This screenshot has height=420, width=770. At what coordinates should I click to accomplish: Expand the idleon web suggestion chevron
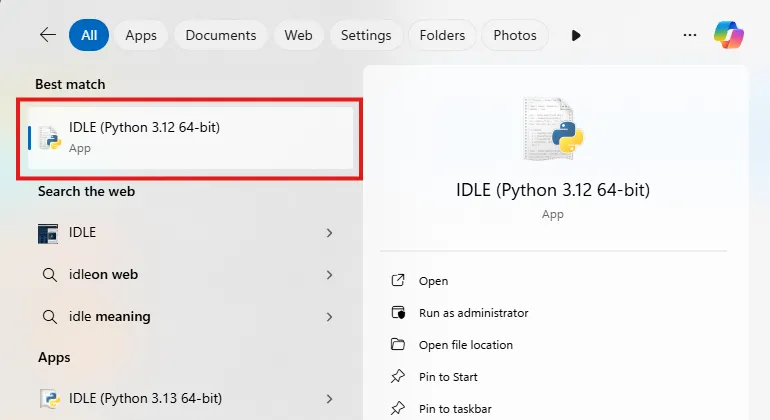(329, 275)
